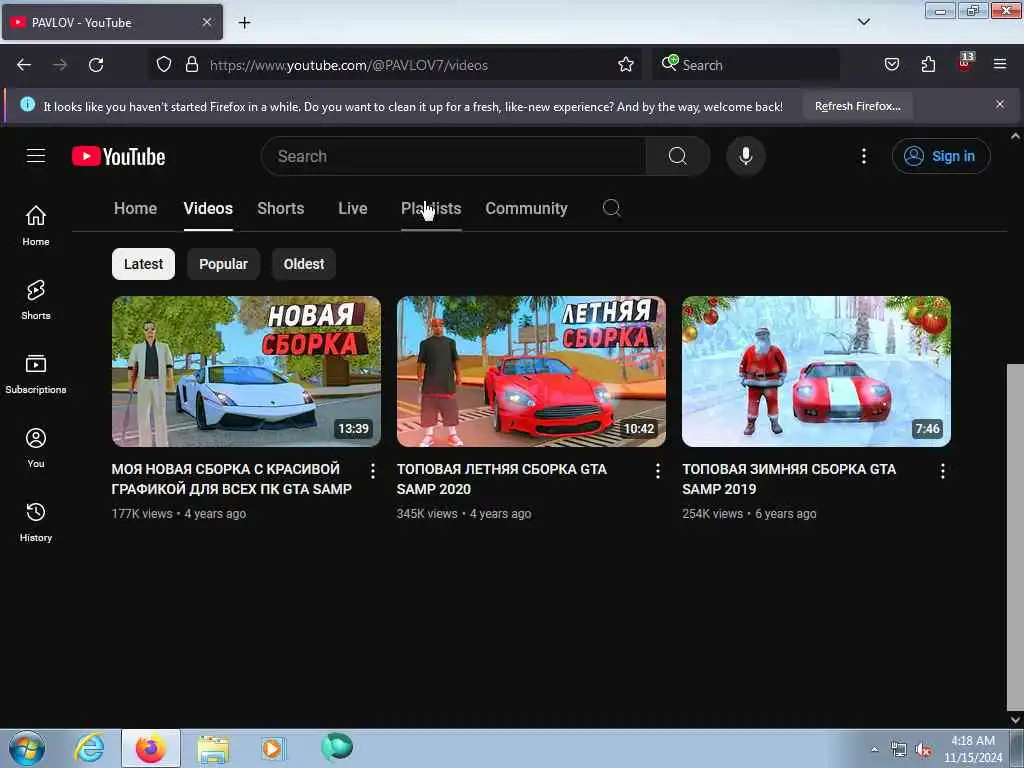Viewport: 1024px width, 768px height.
Task: Go back with Firefox back arrow
Action: pos(24,65)
